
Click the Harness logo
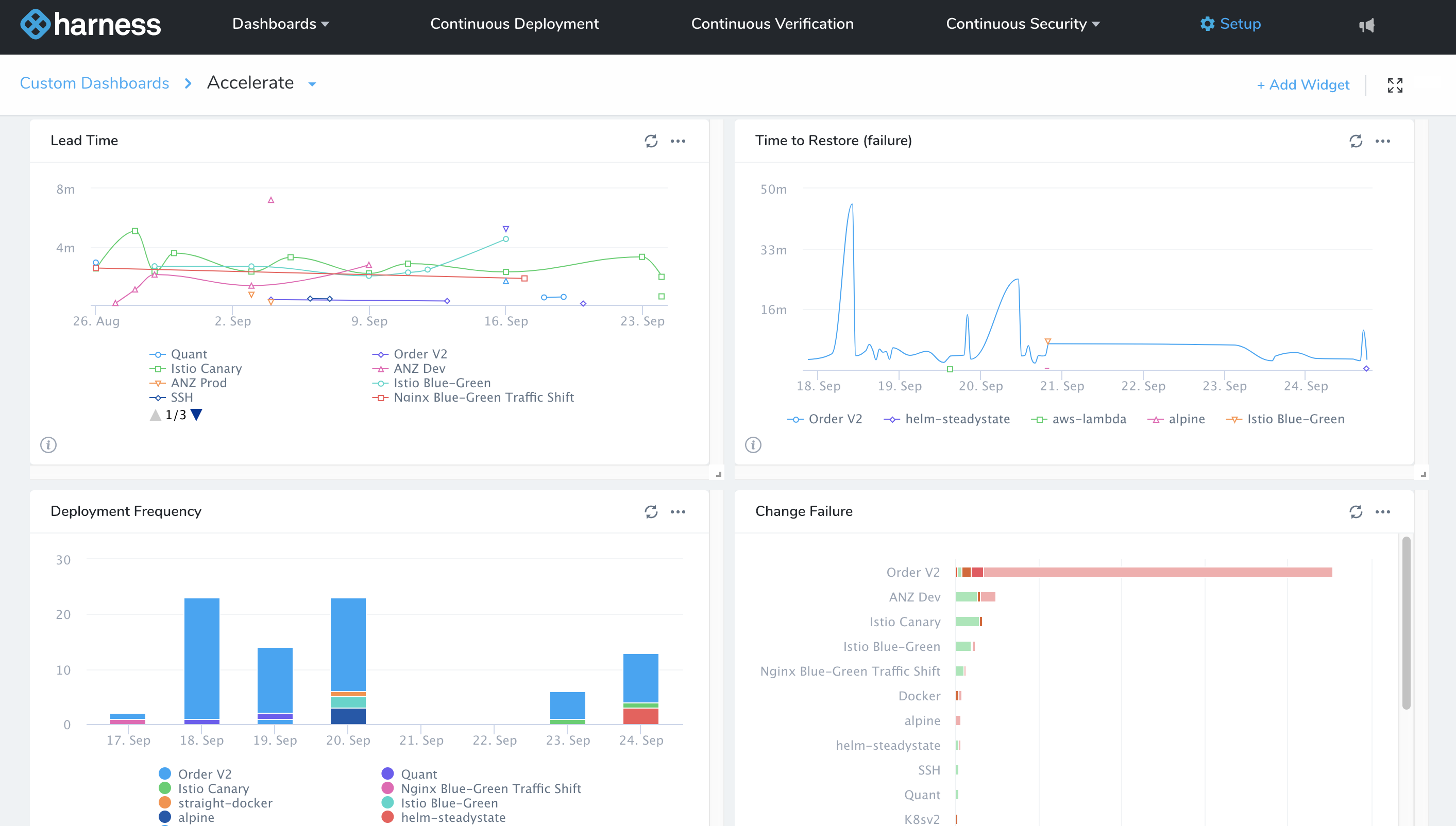[x=91, y=24]
